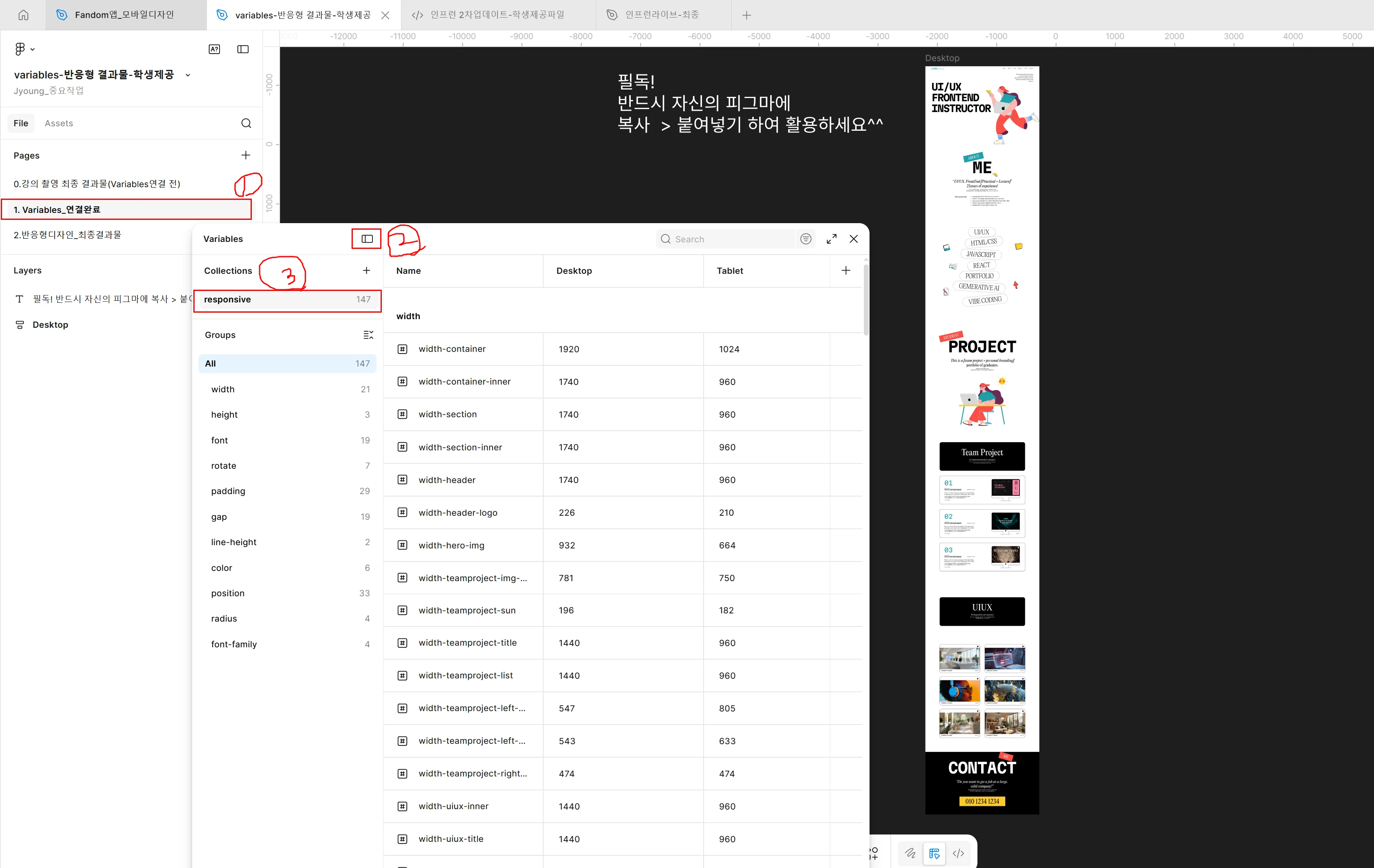Collapse the width group header in the table
1374x868 pixels.
tap(408, 316)
